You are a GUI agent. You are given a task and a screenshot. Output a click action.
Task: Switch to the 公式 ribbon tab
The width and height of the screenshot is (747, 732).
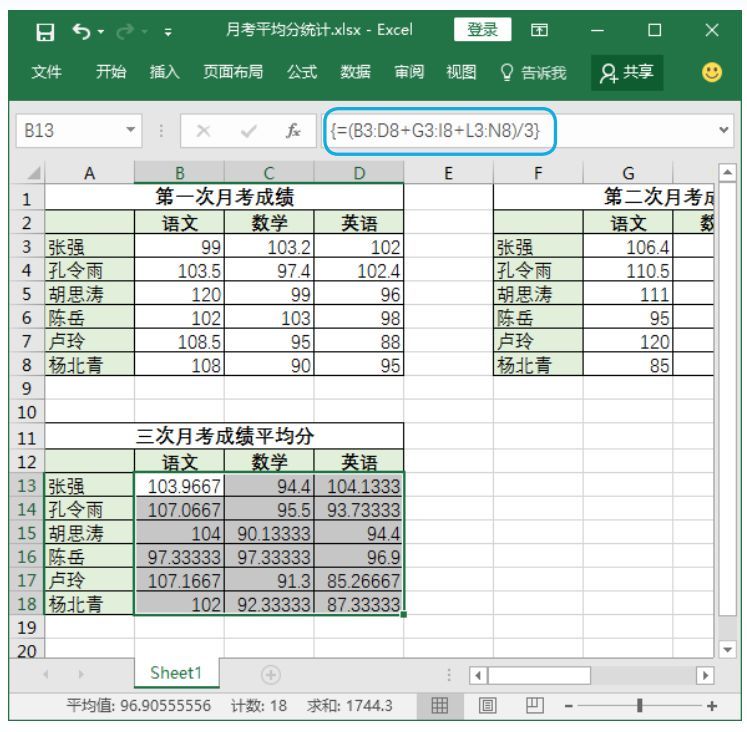(302, 72)
